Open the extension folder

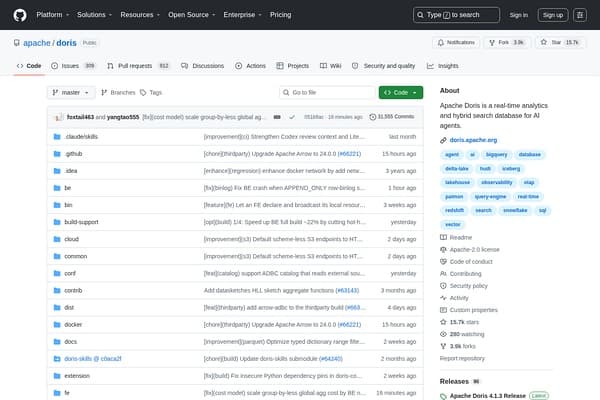click(77, 376)
